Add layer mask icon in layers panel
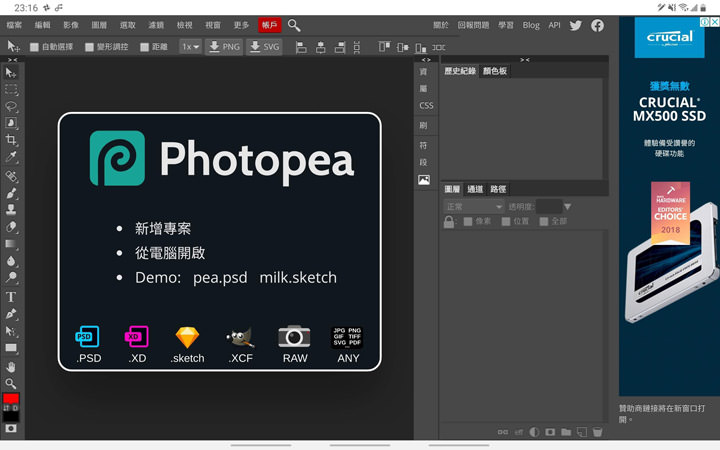The width and height of the screenshot is (720, 450). coord(550,432)
